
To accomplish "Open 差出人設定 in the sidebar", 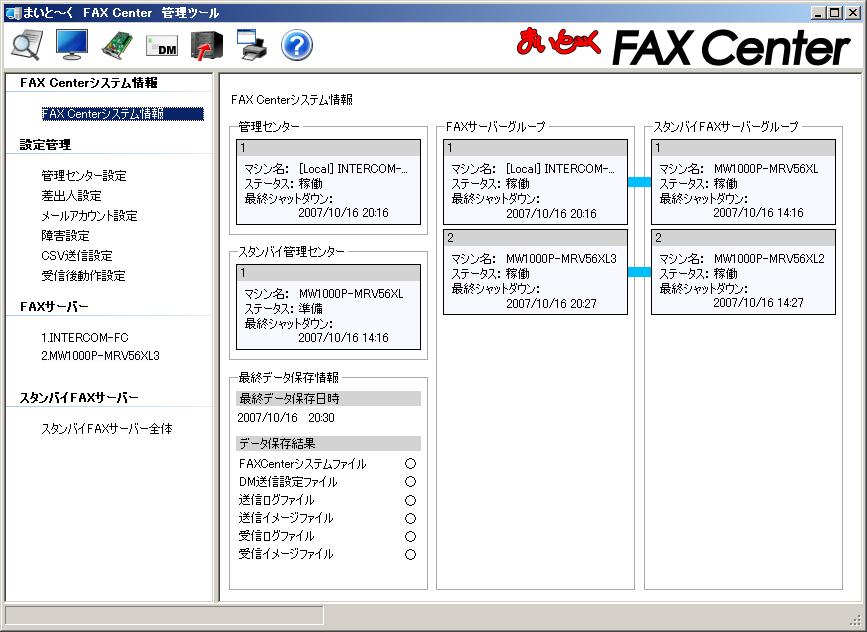I will (71, 196).
